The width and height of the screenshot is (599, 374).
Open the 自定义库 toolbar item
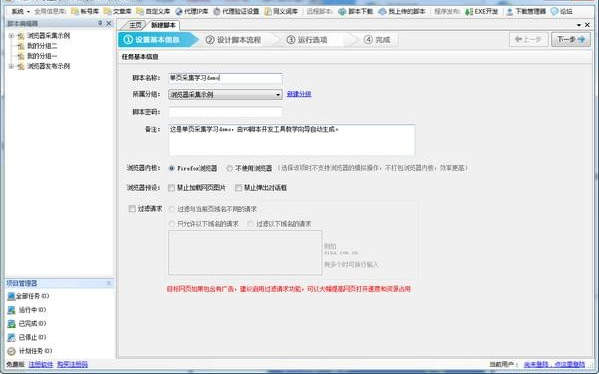click(153, 11)
